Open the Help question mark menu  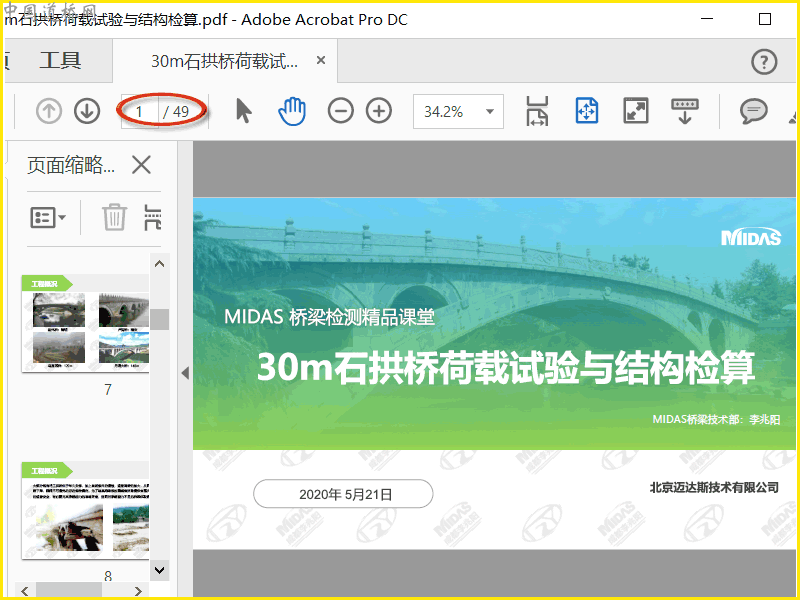(764, 62)
